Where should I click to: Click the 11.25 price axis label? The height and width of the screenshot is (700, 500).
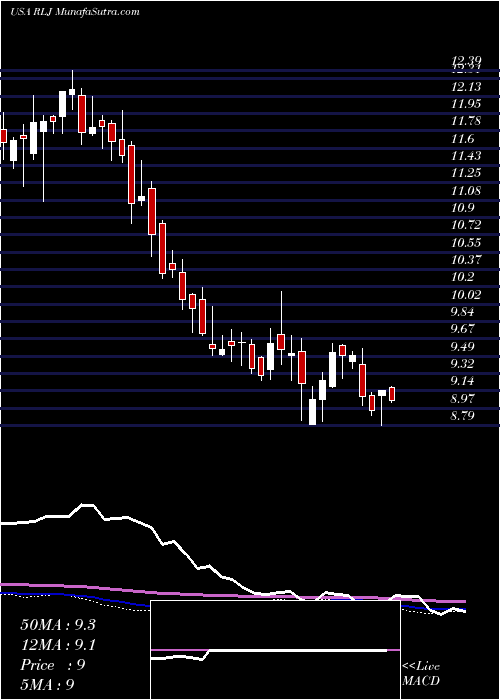tap(466, 173)
